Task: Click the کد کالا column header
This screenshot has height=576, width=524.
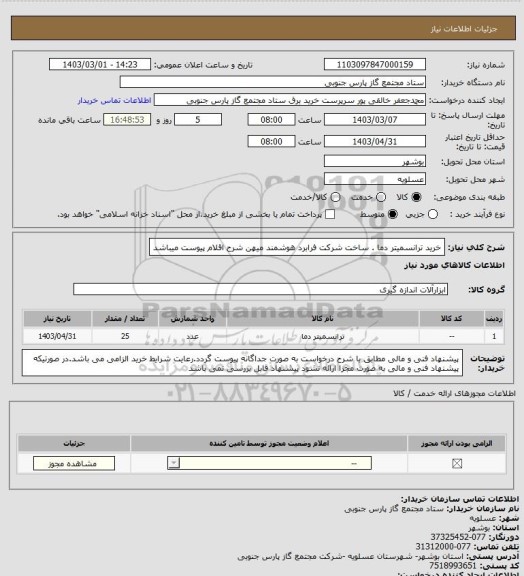Action: tap(452, 318)
